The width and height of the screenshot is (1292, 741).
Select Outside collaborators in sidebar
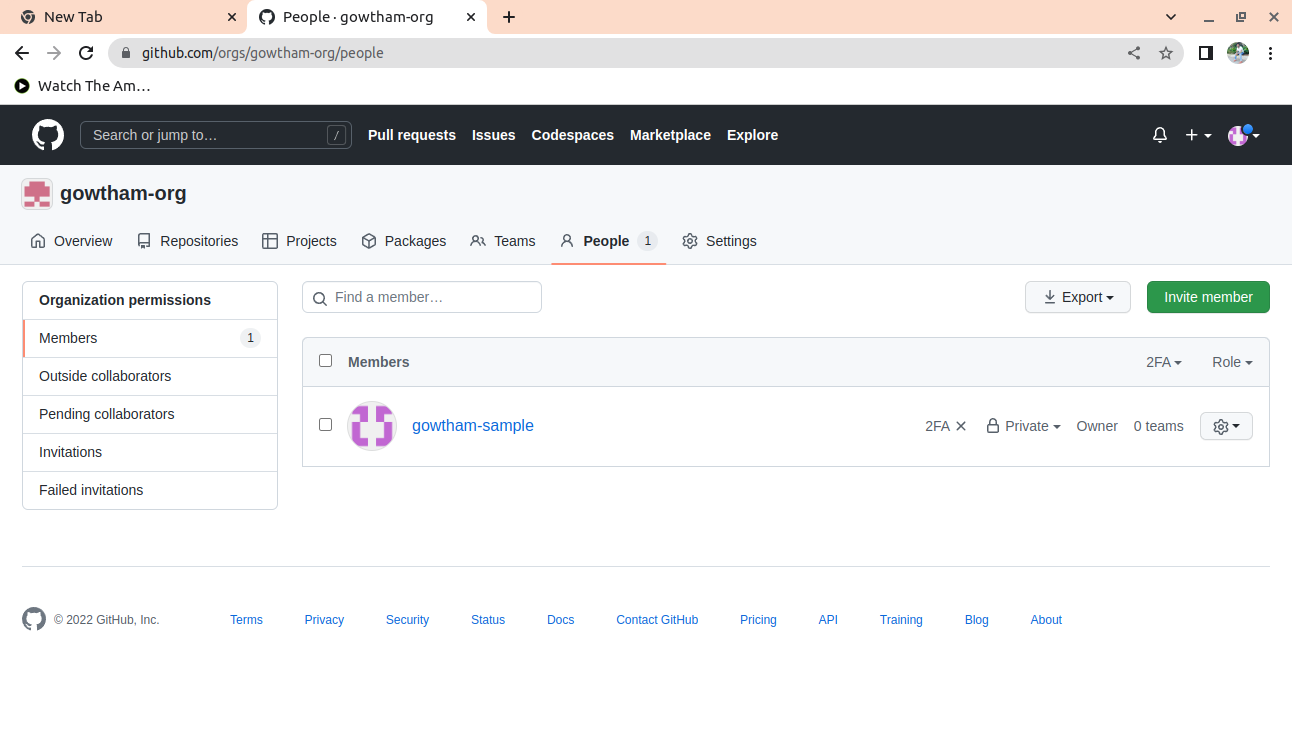(105, 376)
